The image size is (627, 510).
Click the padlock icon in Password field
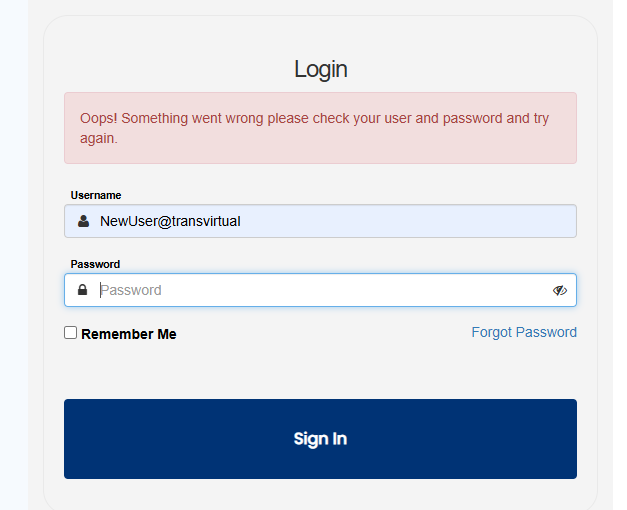[x=84, y=290]
